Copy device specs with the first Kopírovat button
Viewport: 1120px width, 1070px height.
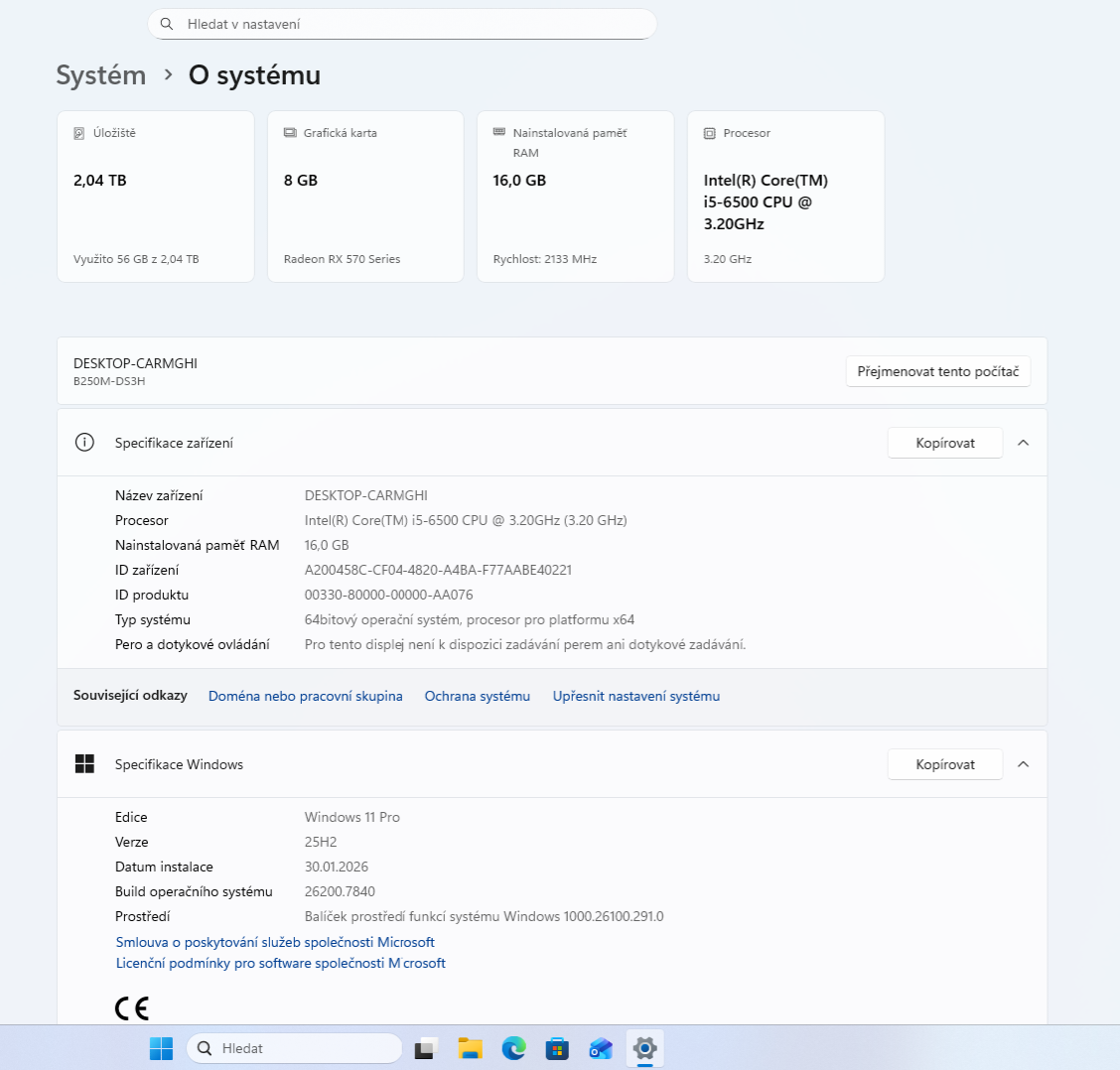tap(944, 442)
